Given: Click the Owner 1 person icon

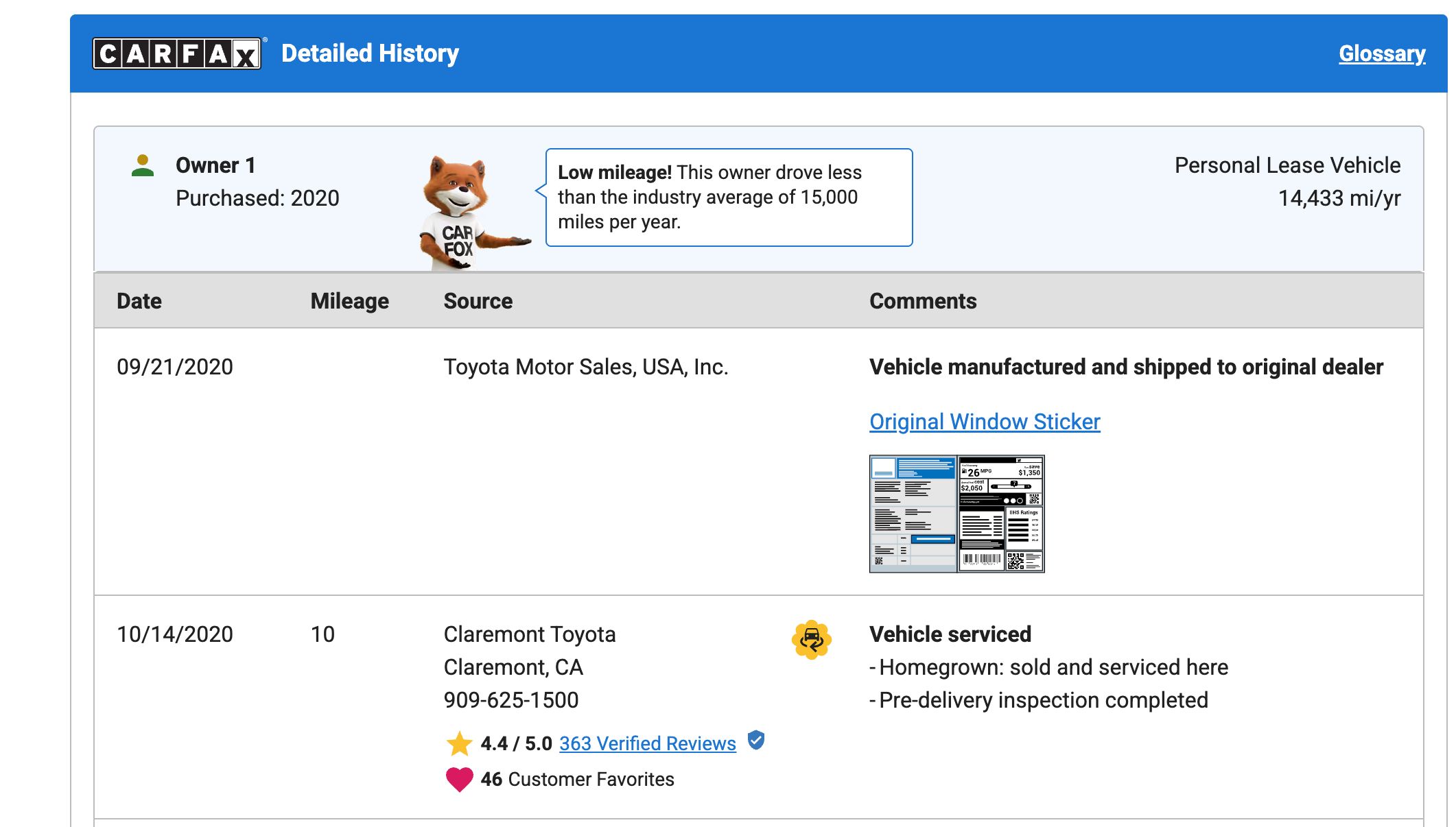Looking at the screenshot, I should tap(143, 165).
